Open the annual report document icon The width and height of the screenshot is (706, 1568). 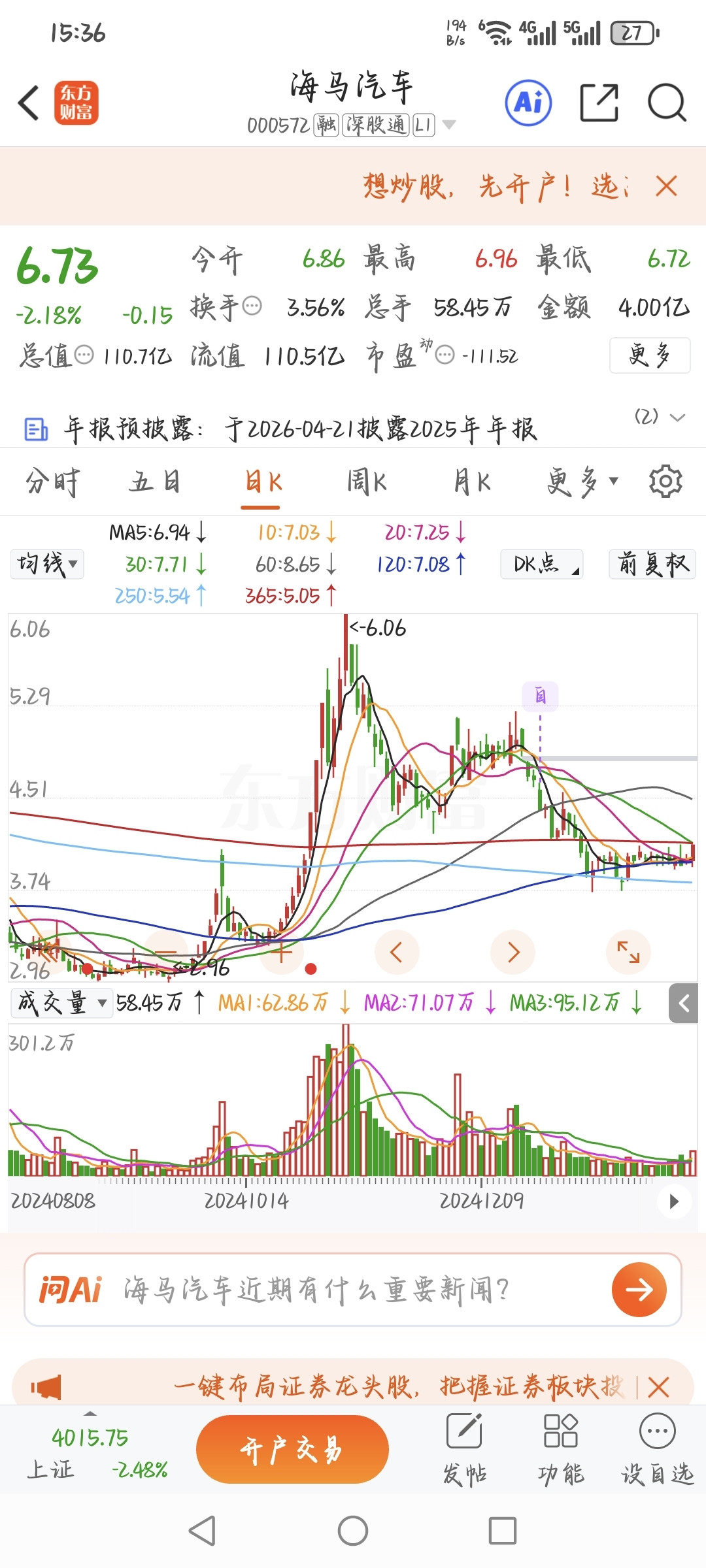click(x=36, y=429)
